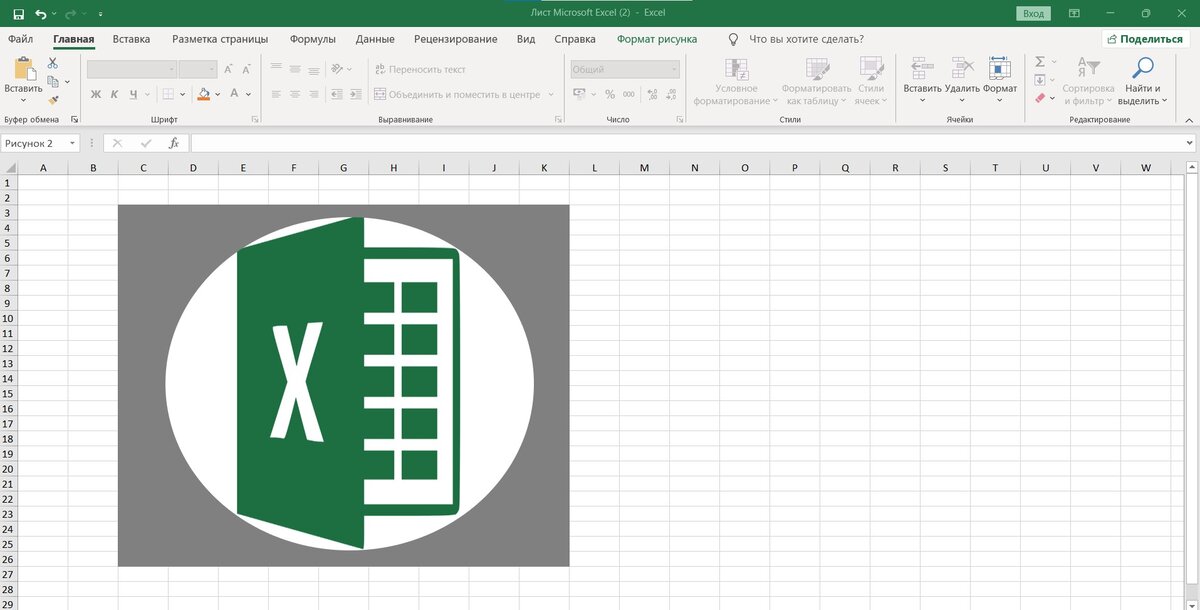
Task: Open the font size combo box
Action: point(198,69)
